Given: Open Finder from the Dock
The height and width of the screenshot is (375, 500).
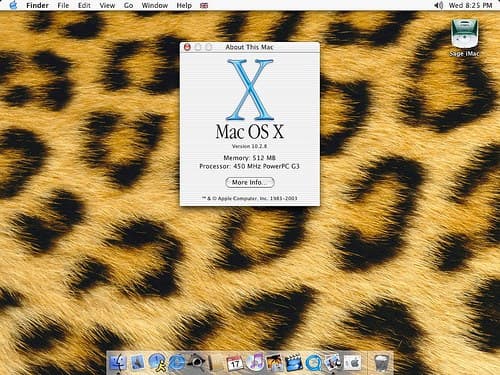Looking at the screenshot, I should (x=119, y=363).
